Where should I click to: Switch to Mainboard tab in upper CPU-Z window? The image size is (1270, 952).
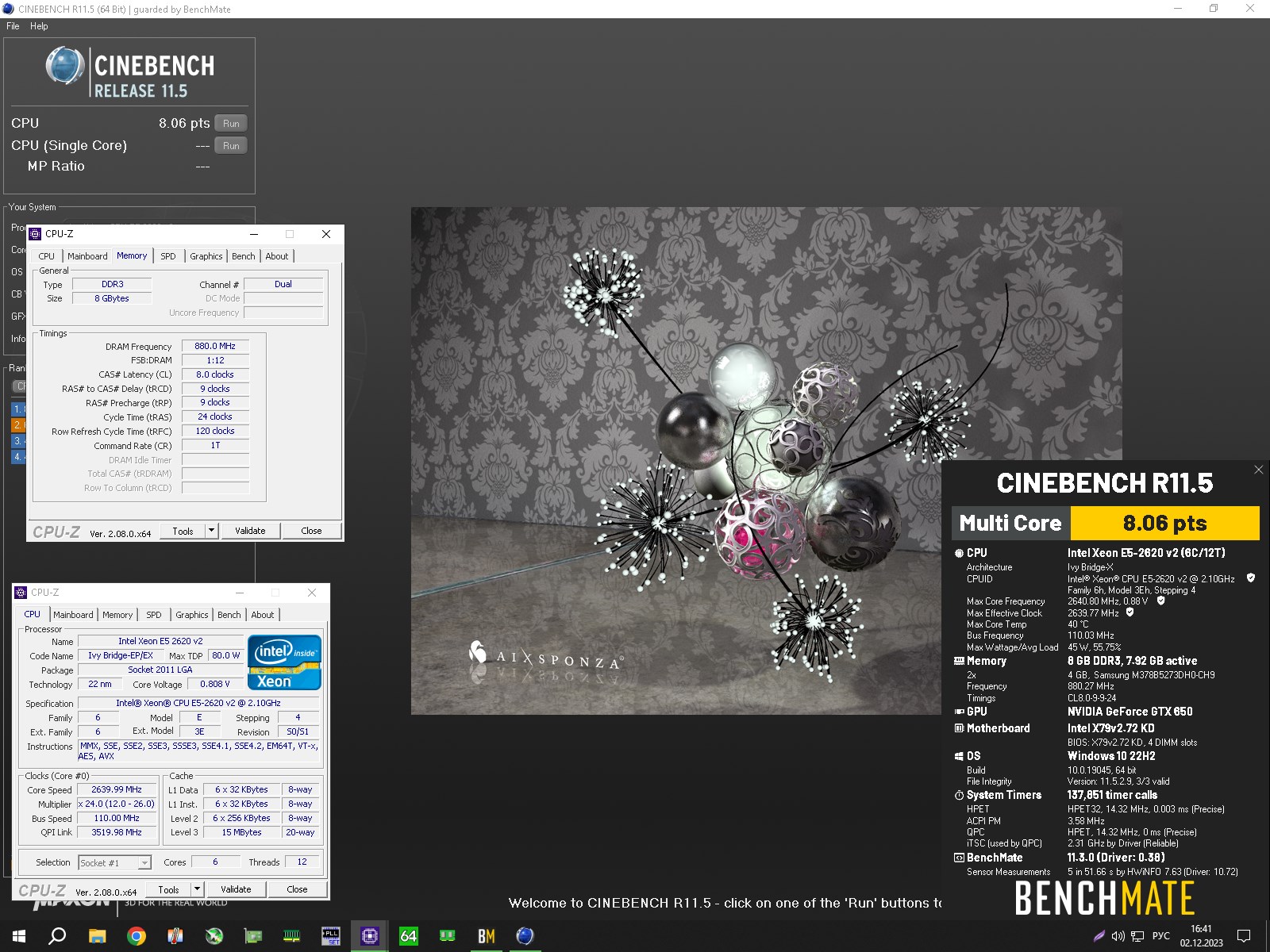(87, 256)
